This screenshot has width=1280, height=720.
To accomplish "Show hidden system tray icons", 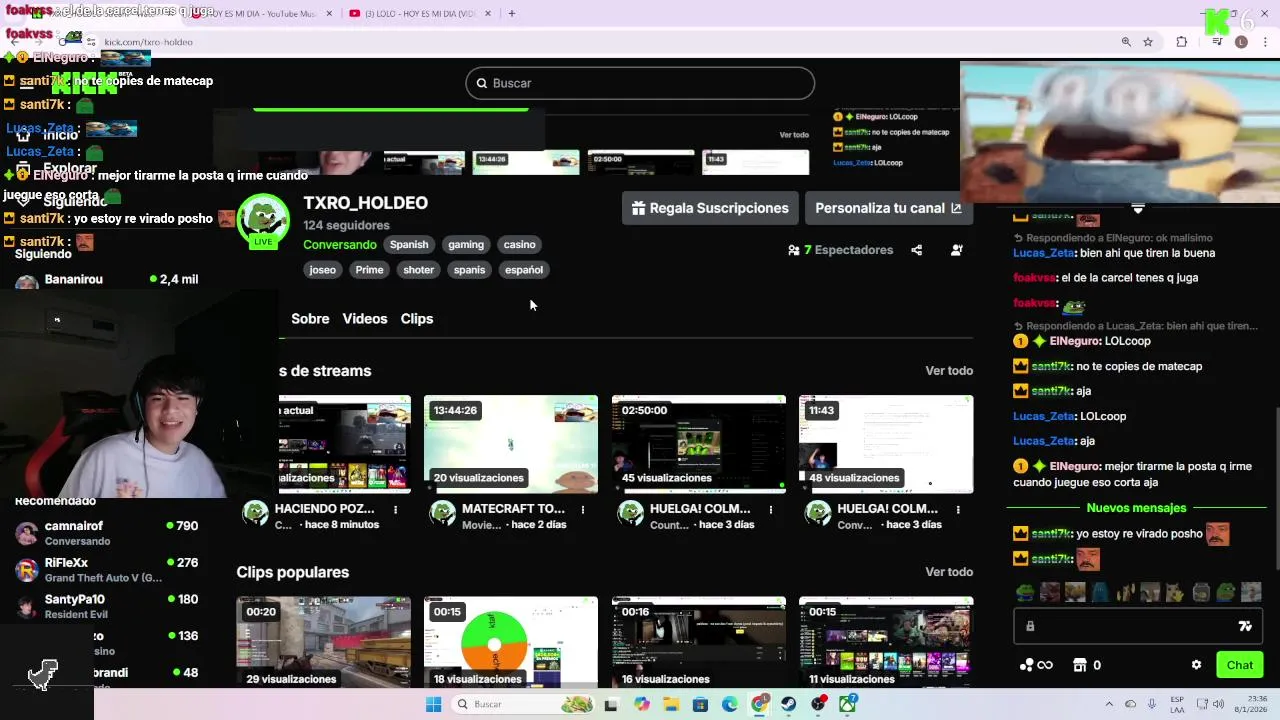I will [1109, 704].
